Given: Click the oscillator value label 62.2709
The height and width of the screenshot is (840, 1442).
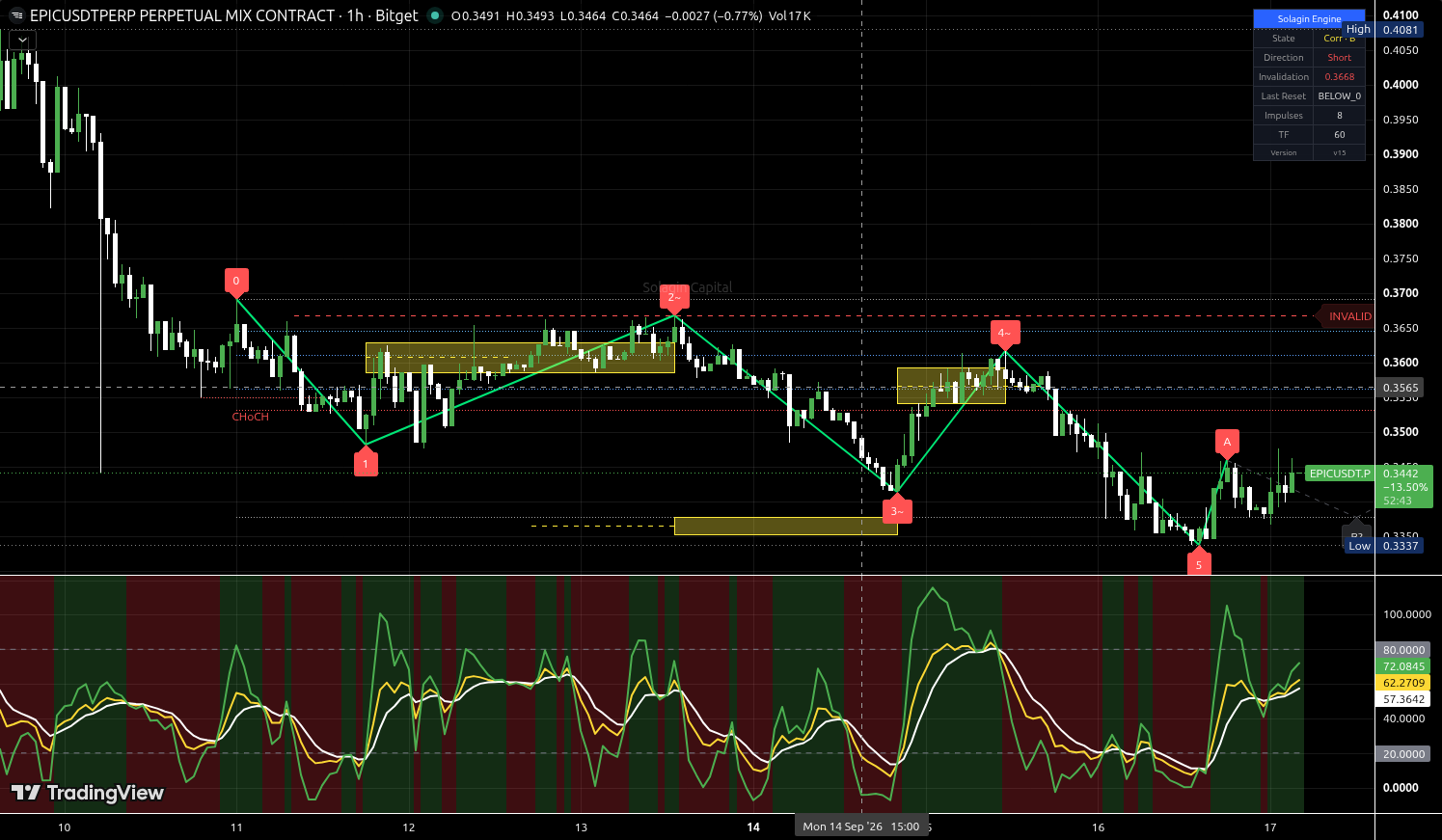Looking at the screenshot, I should coord(1402,683).
